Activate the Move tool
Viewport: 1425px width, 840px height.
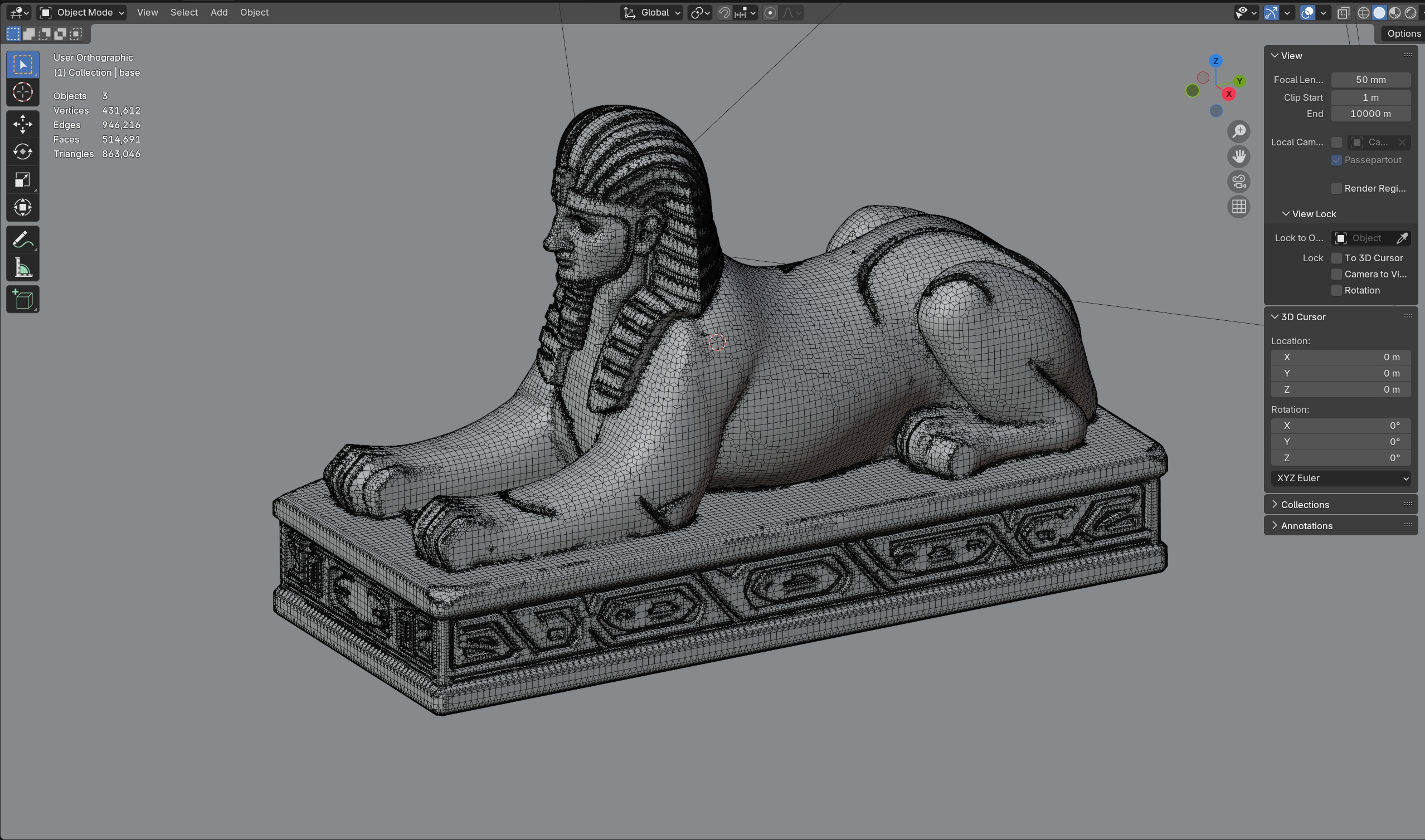click(23, 124)
